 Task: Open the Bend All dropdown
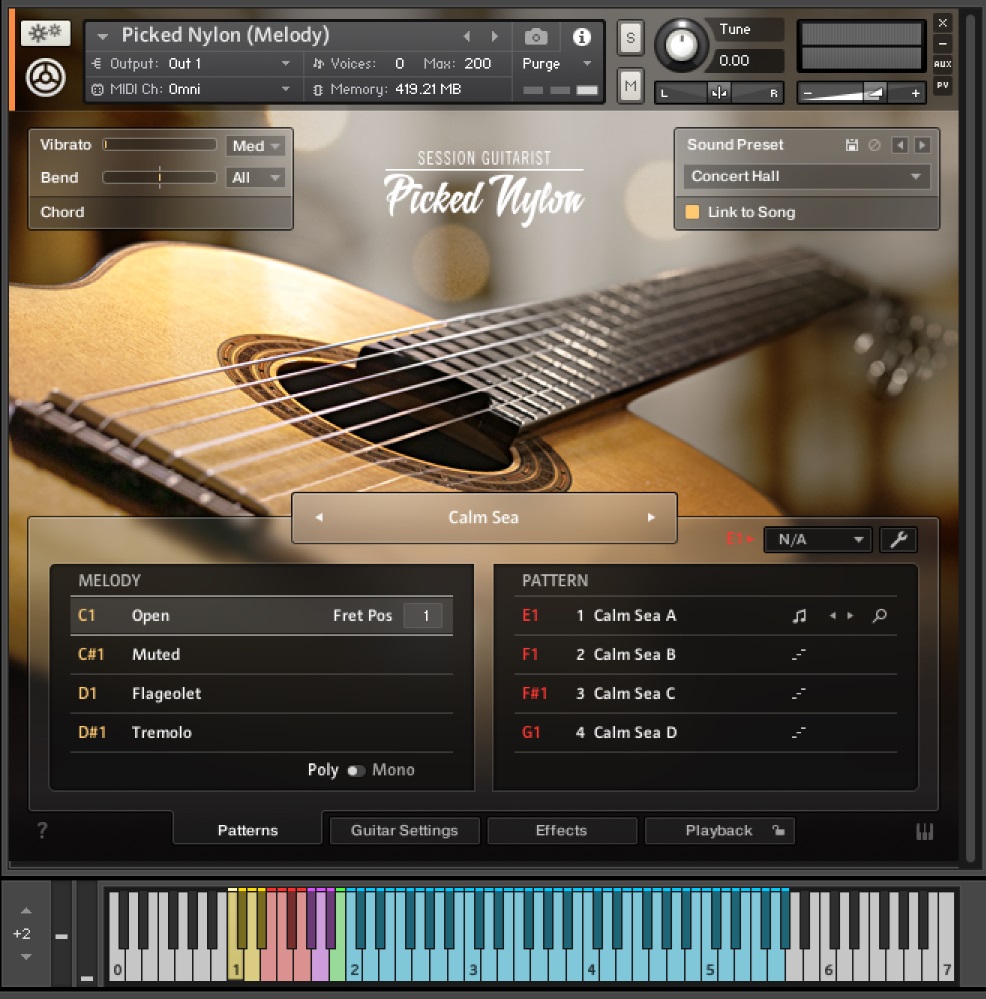255,178
